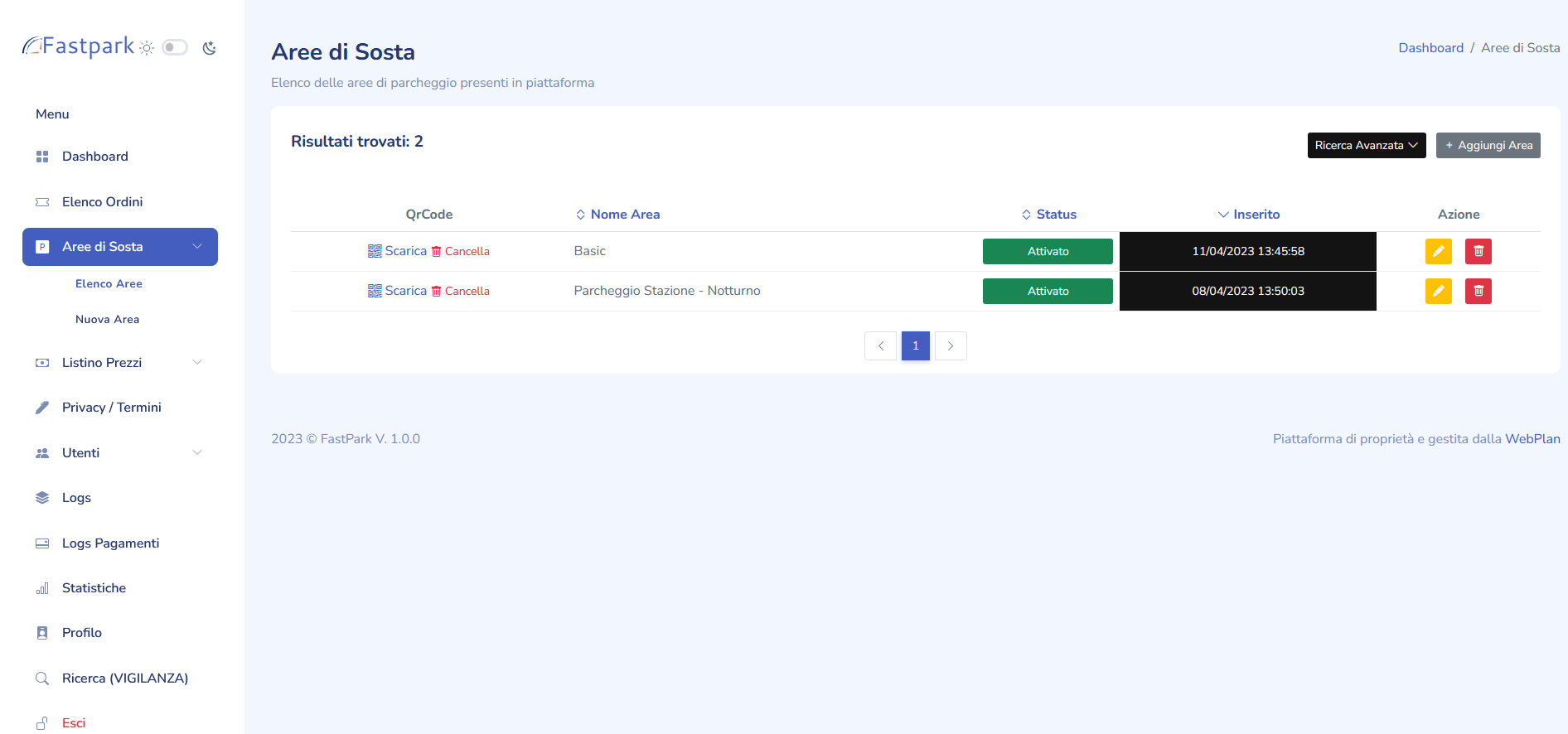
Task: Click the 11/04/2023 13:45:58 date cell
Action: pos(1248,251)
